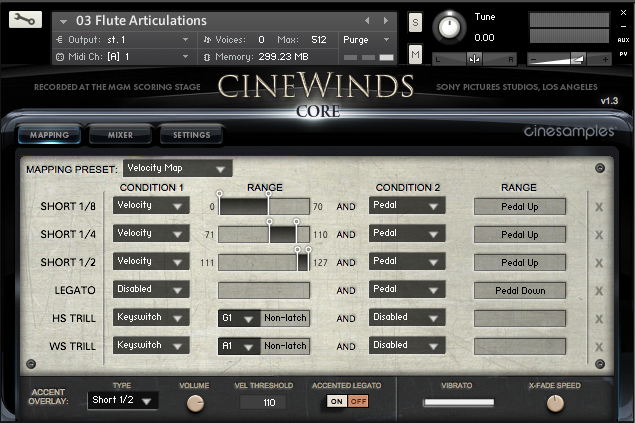Remove the LEGATO row with X
The image size is (635, 423).
pyautogui.click(x=599, y=291)
